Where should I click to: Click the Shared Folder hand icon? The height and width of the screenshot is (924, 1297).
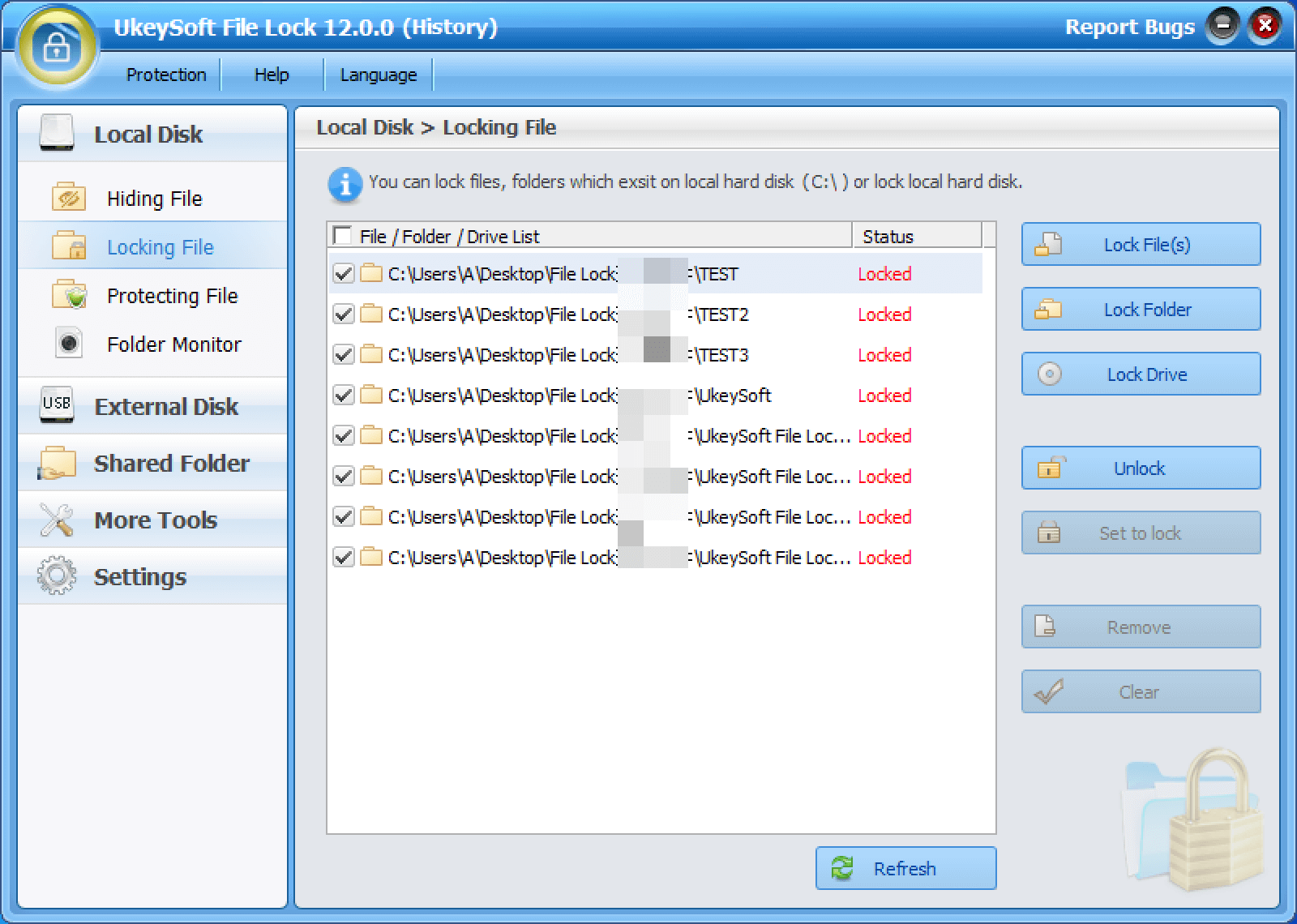57,463
